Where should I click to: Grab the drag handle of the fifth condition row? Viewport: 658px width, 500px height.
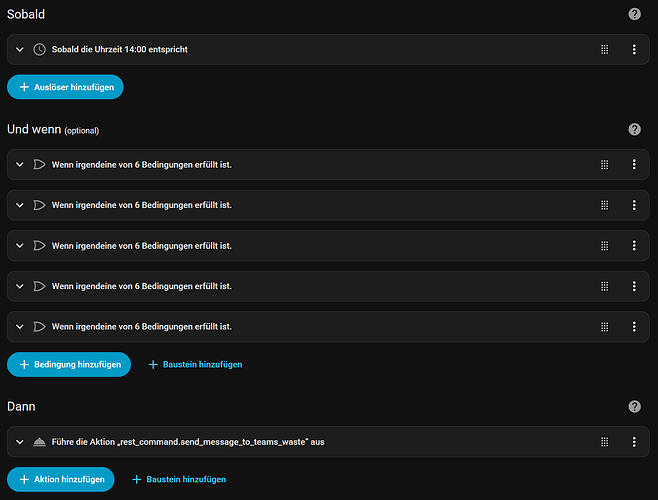604,327
